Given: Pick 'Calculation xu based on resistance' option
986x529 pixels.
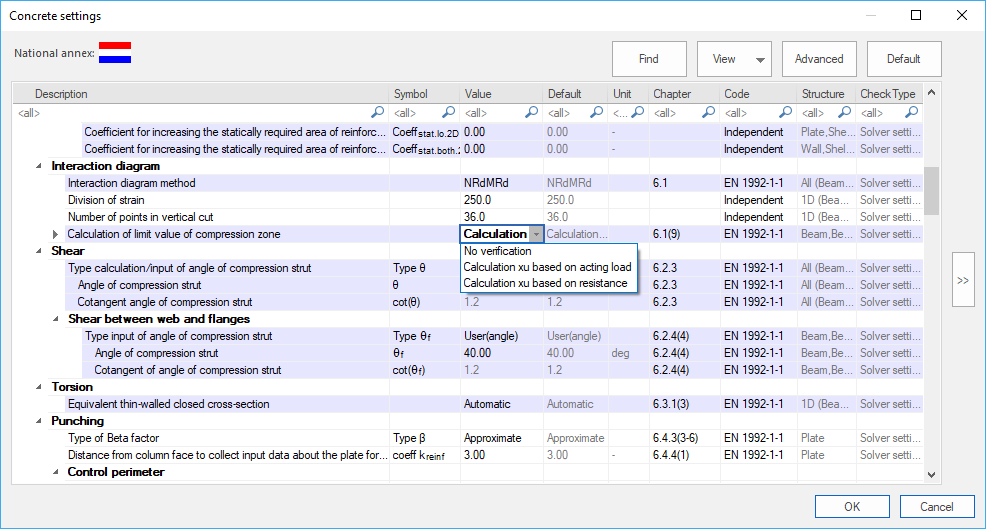Looking at the screenshot, I should 546,283.
